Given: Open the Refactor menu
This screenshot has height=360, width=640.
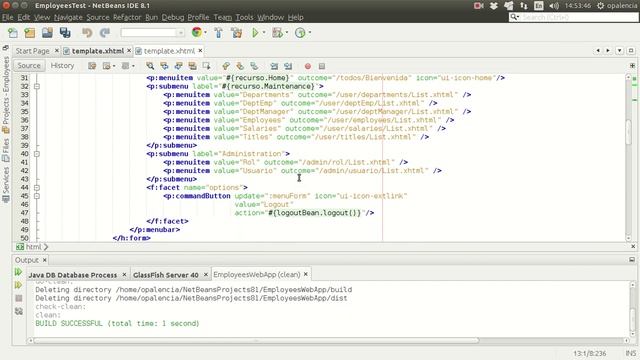Looking at the screenshot, I should (x=127, y=17).
